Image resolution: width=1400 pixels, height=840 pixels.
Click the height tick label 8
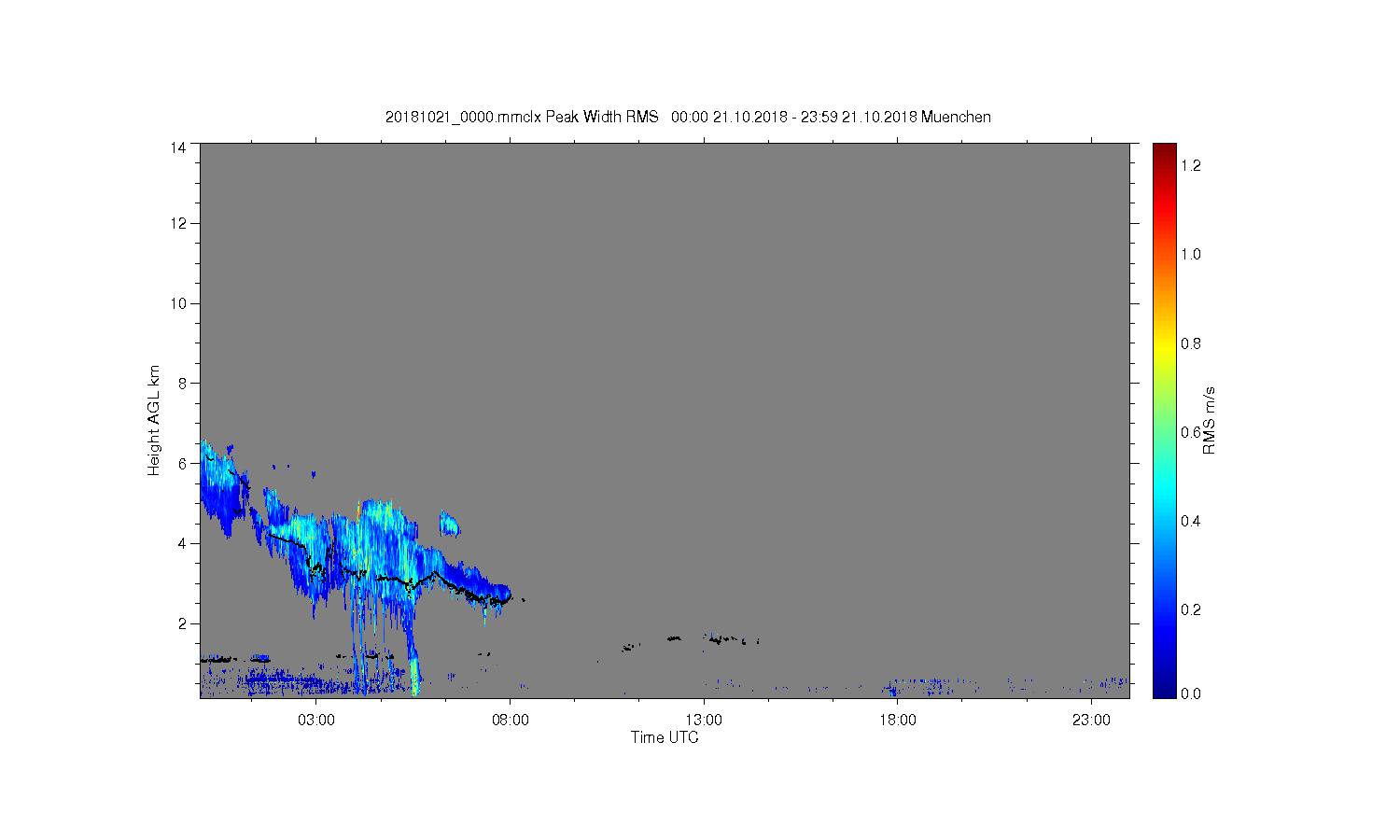[183, 383]
